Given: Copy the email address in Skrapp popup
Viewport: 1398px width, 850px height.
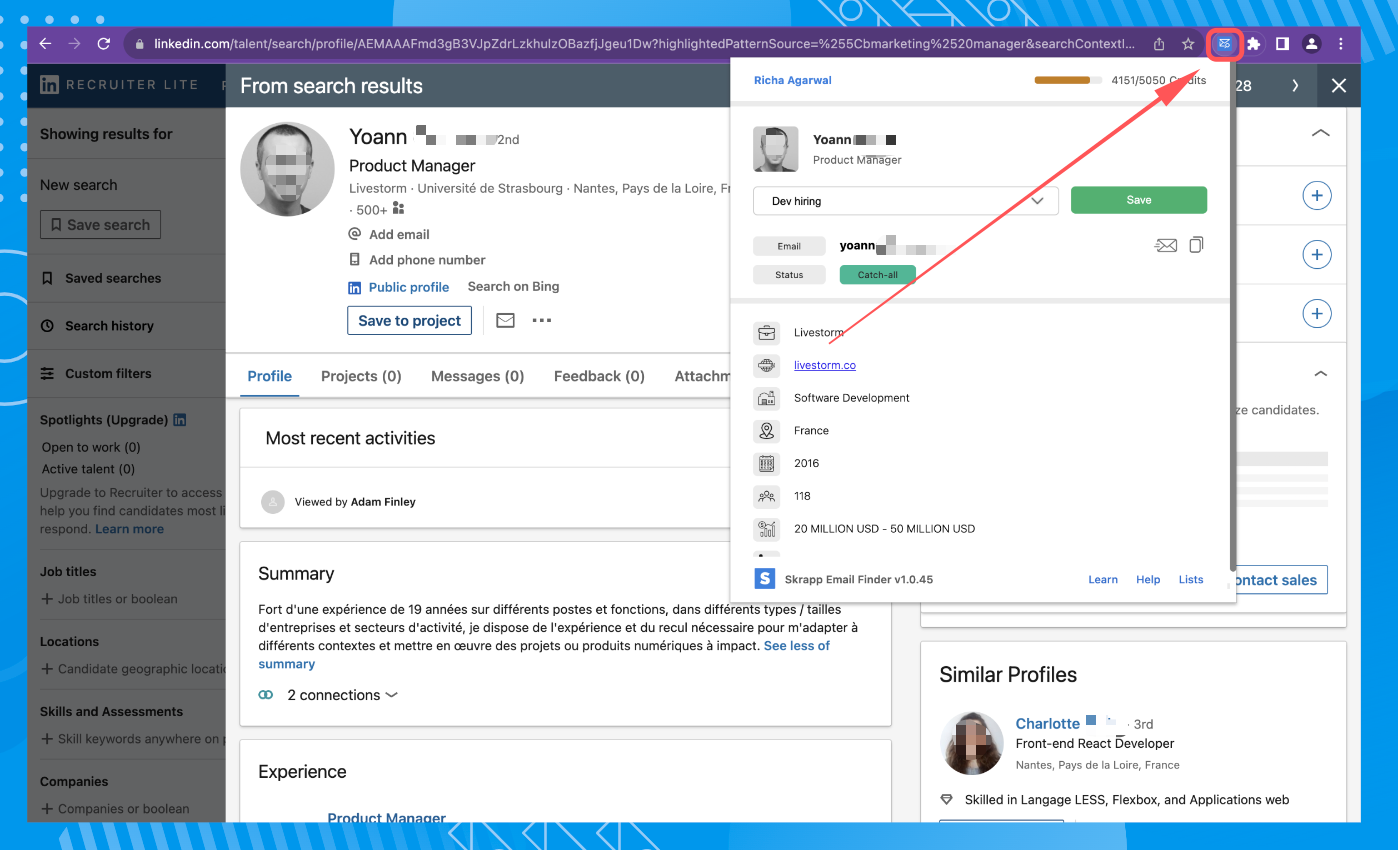Looking at the screenshot, I should click(1196, 245).
